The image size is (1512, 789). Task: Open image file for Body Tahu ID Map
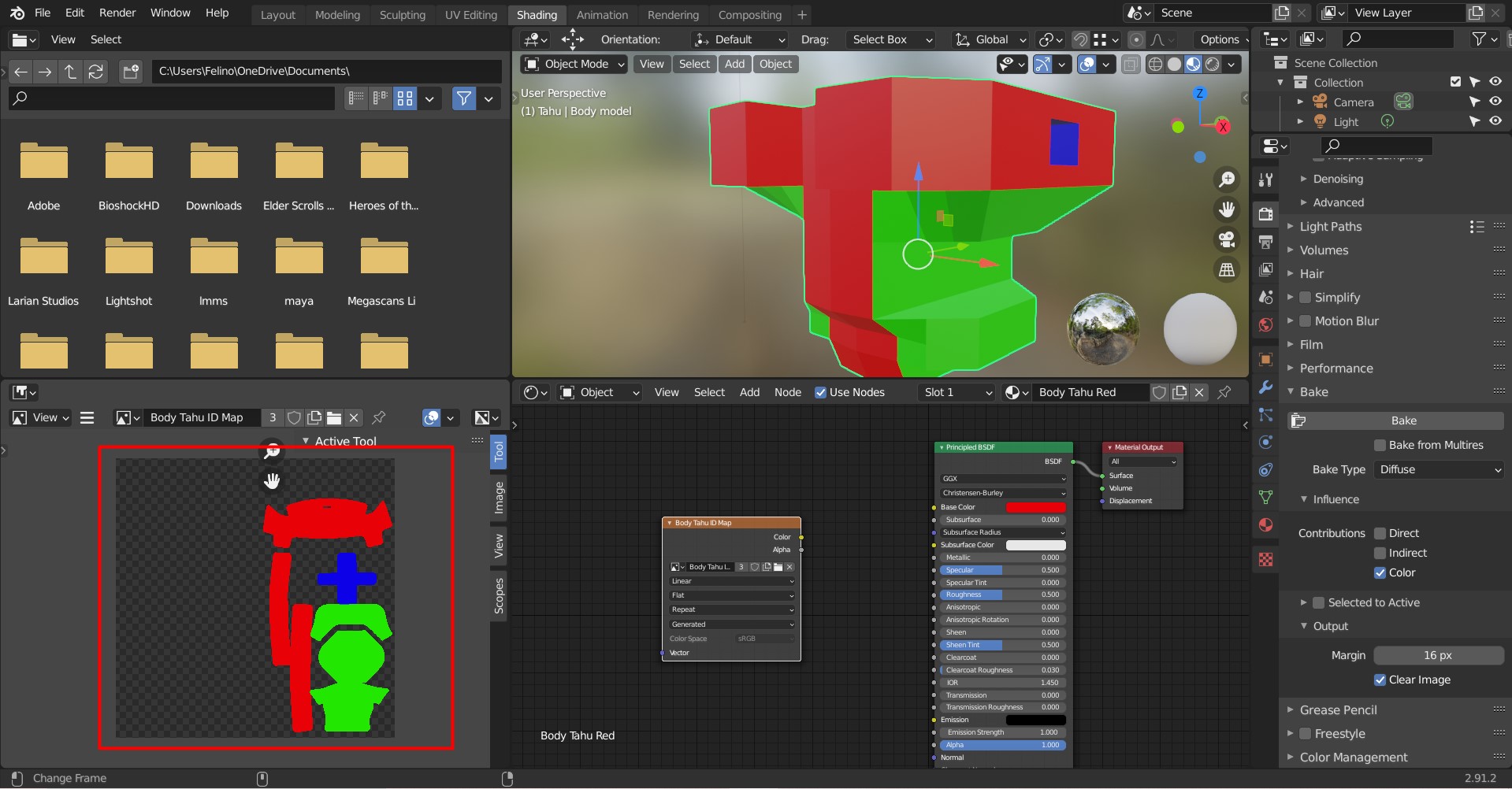click(x=334, y=417)
